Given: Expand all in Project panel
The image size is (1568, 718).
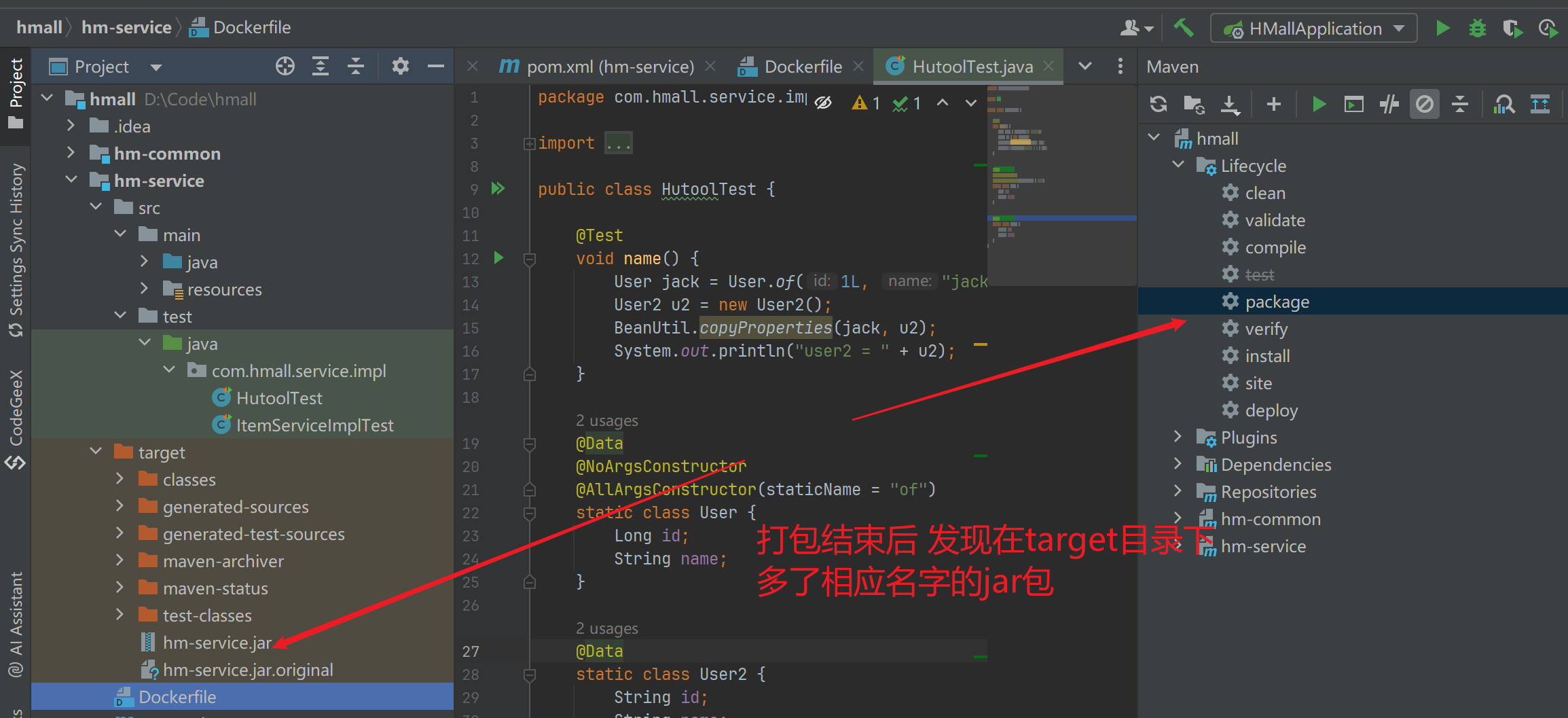Looking at the screenshot, I should click(321, 66).
